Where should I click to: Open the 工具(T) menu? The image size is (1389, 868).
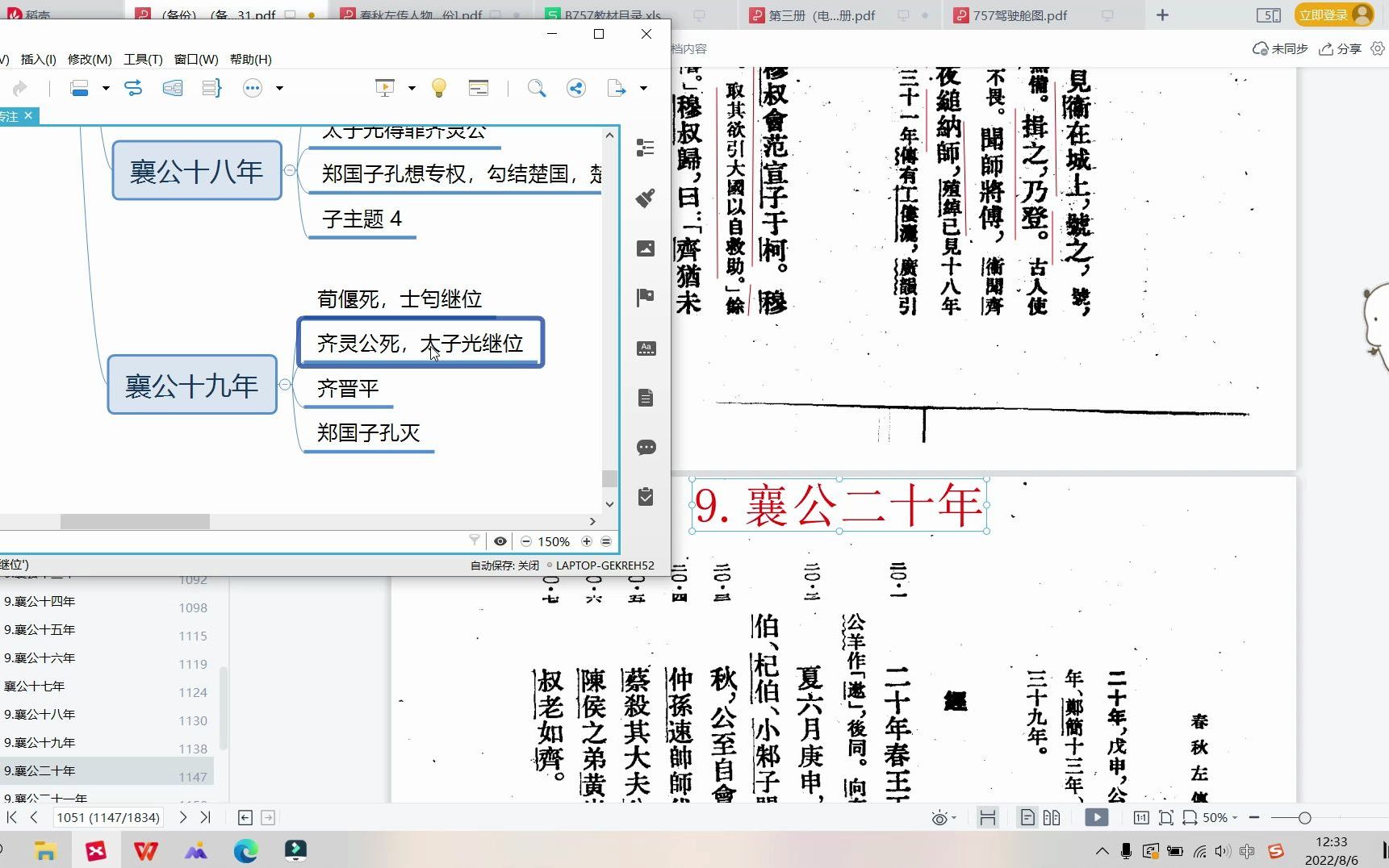click(x=143, y=59)
